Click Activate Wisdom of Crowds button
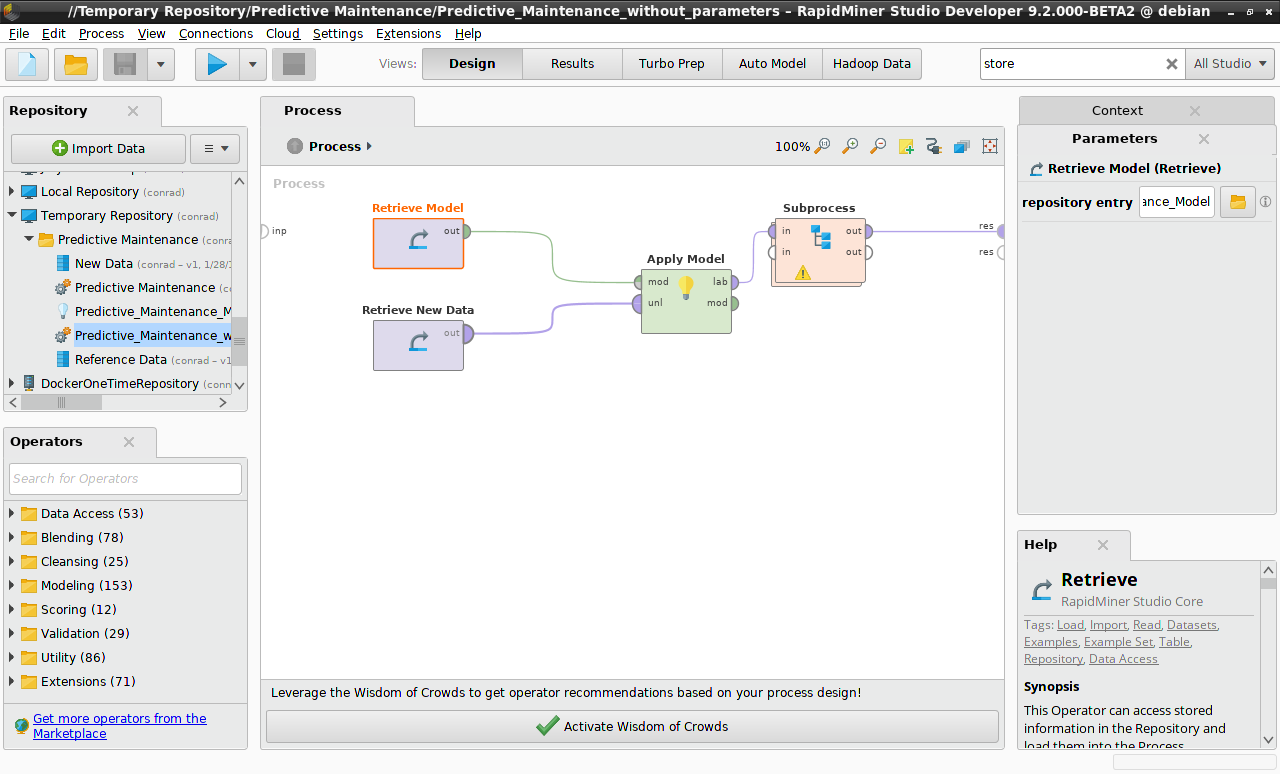1280x774 pixels. pyautogui.click(x=632, y=727)
